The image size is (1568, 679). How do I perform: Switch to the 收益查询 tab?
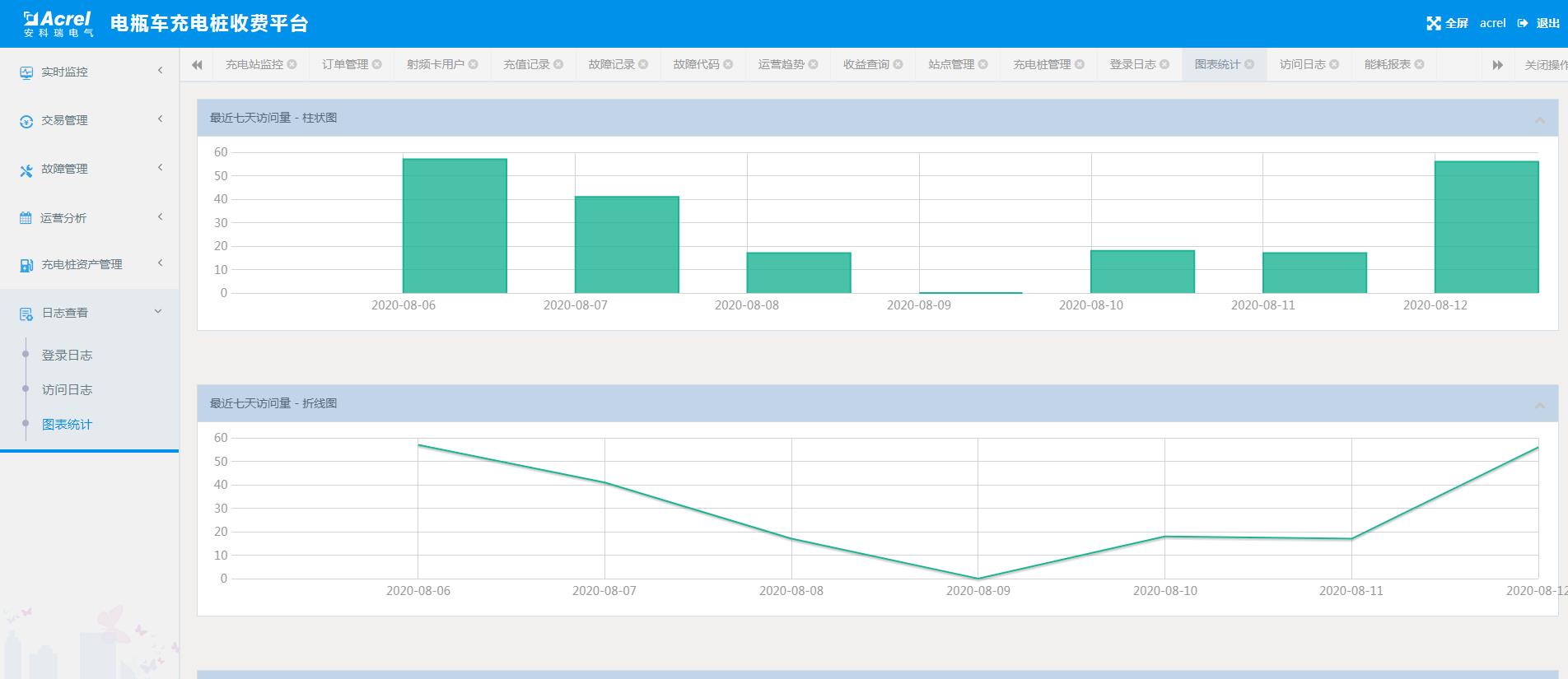coord(866,64)
